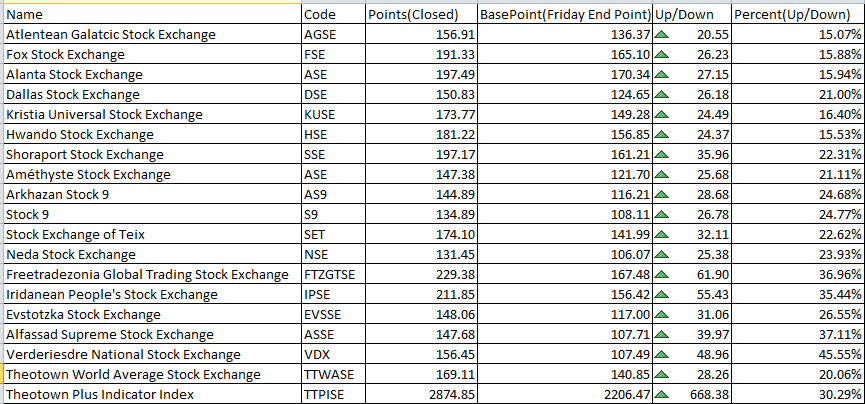Select the Up/Down header cell
The image size is (865, 404).
pyautogui.click(x=692, y=14)
